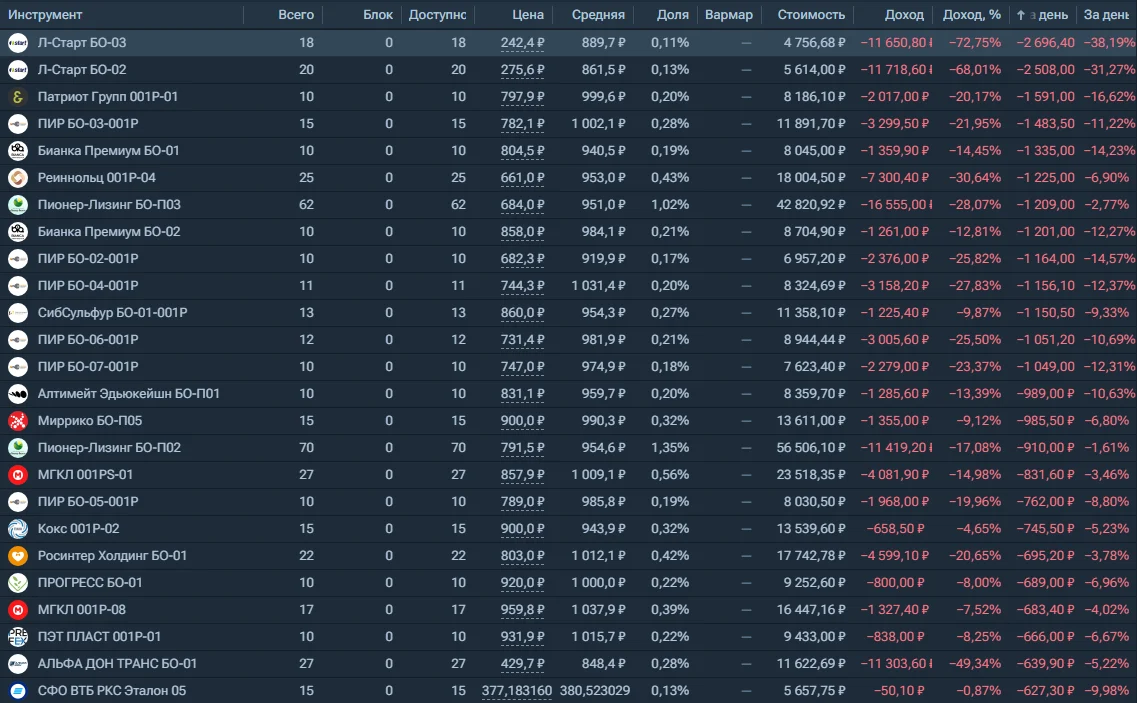Click the ПИР БО-05-001Р logo icon

click(x=17, y=502)
